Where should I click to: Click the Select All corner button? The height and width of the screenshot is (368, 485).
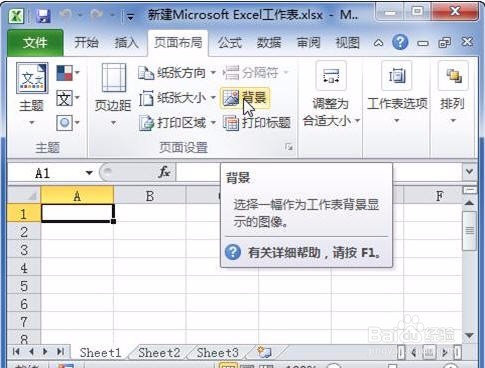point(24,195)
